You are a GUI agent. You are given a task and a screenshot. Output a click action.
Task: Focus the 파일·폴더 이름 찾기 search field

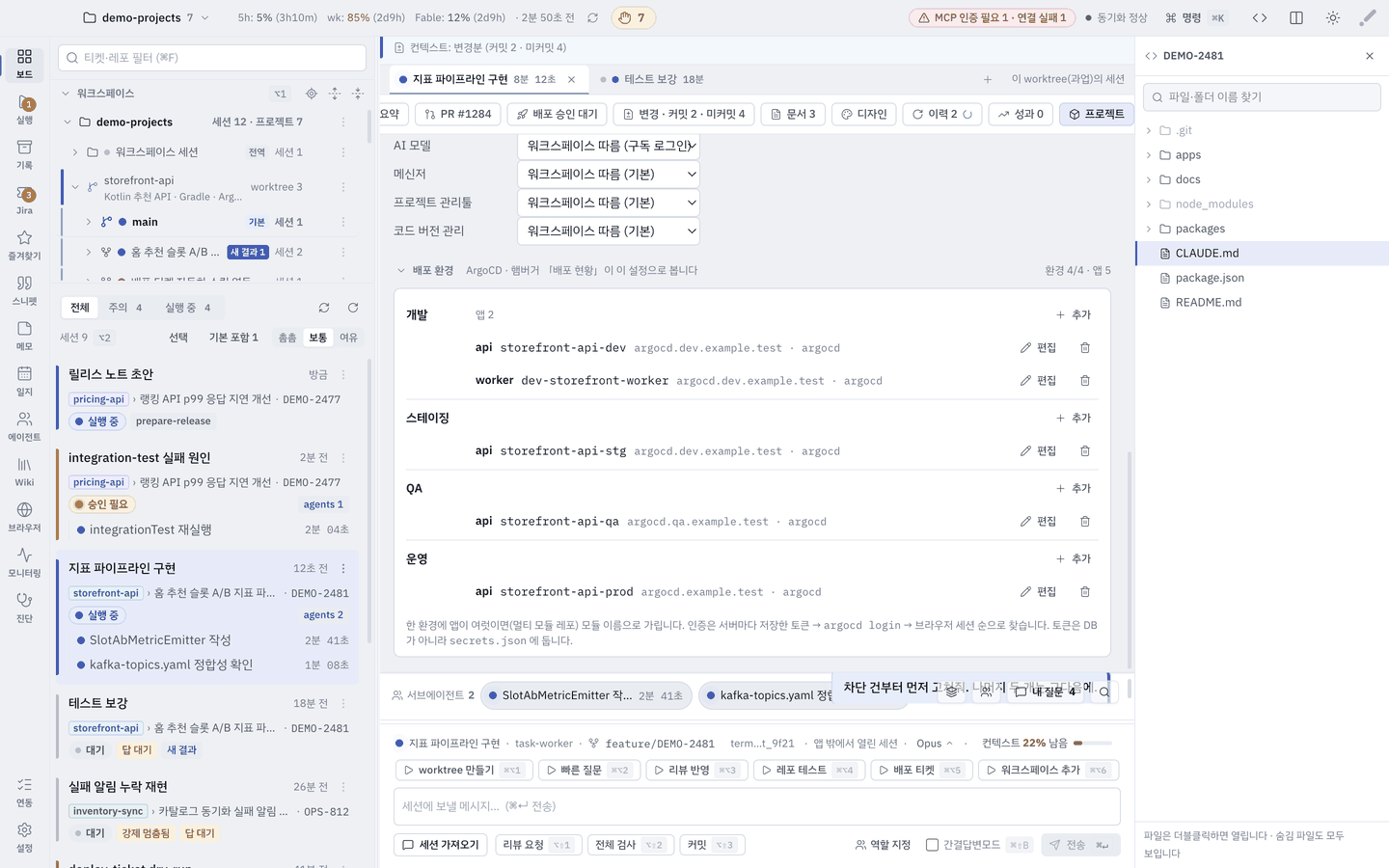[1262, 97]
